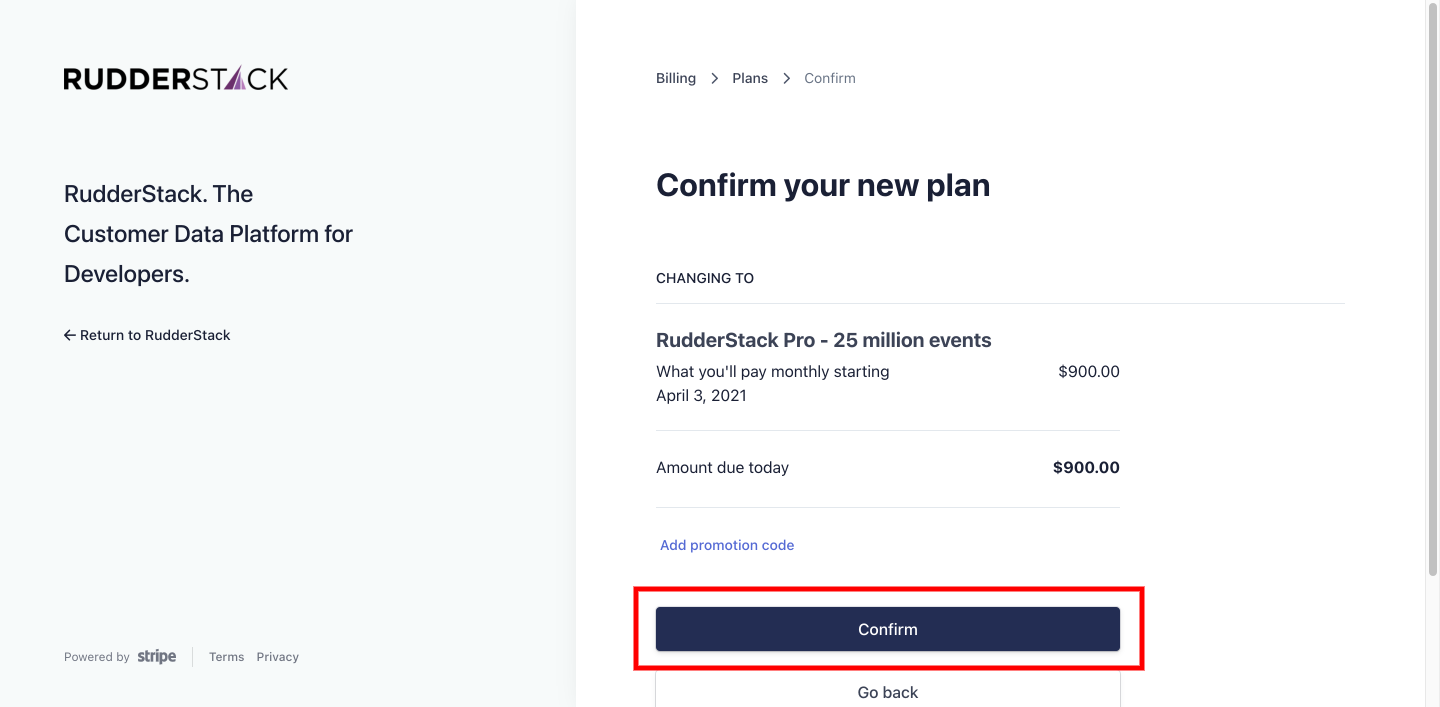Screen dimensions: 1440x707
Task: Open the Add promotion code field
Action: tap(727, 545)
